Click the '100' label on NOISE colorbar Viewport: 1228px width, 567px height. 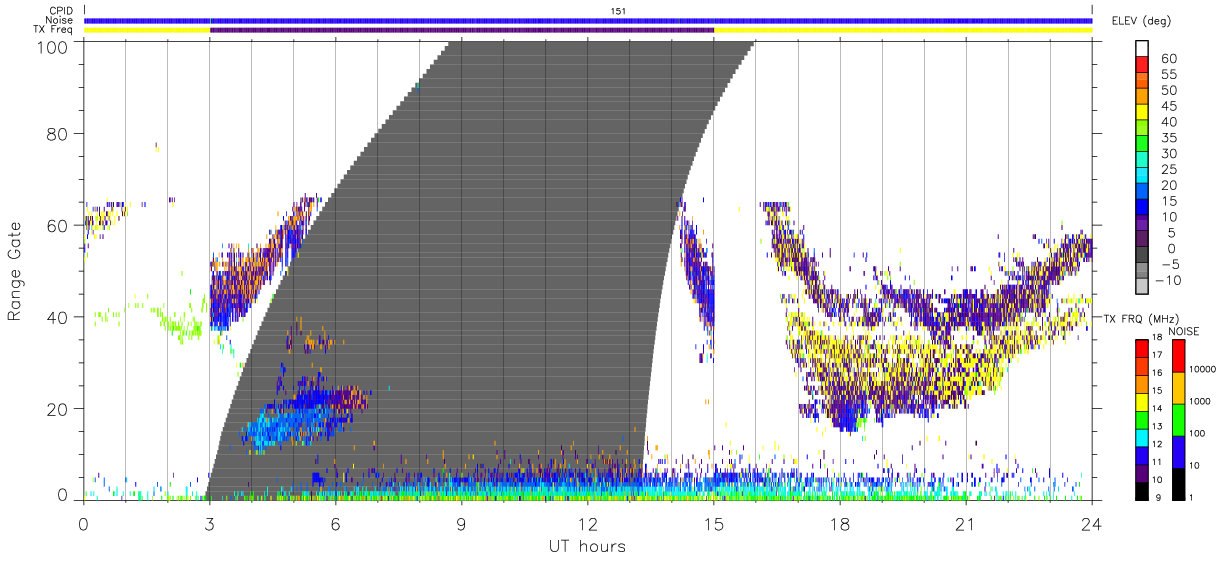1199,433
